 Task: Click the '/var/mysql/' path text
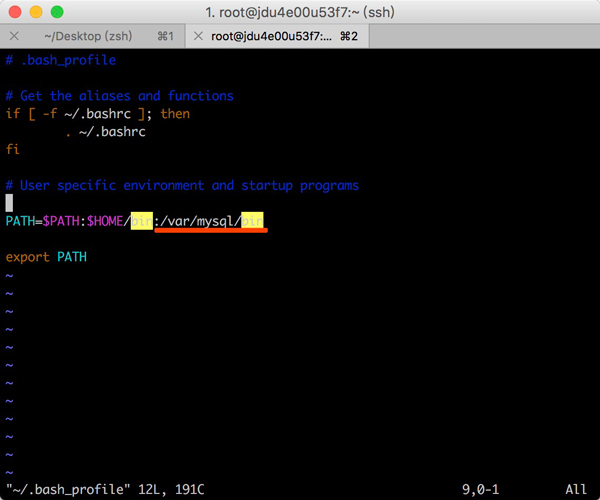click(201, 221)
